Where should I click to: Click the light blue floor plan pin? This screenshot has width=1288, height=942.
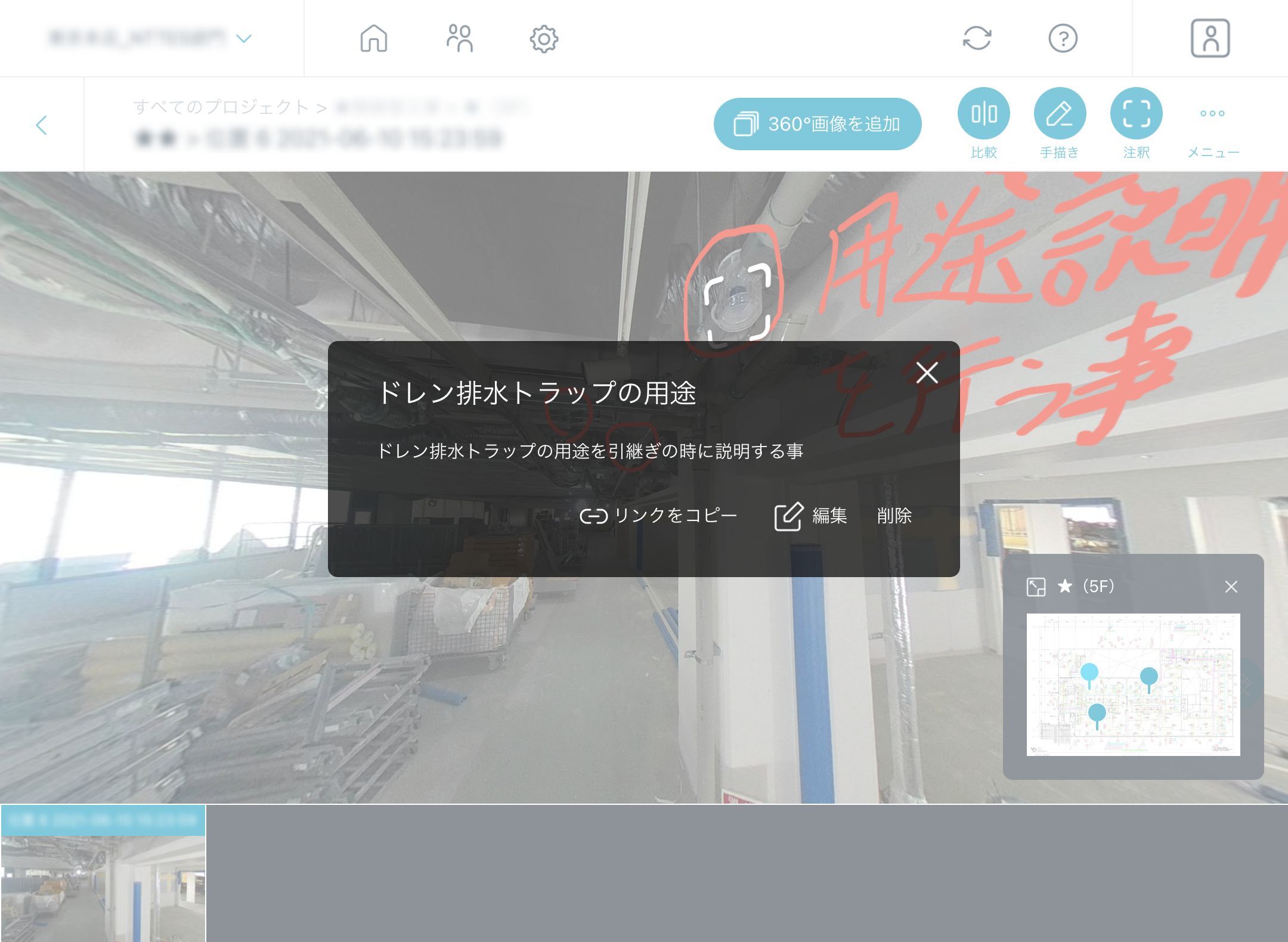click(1089, 672)
